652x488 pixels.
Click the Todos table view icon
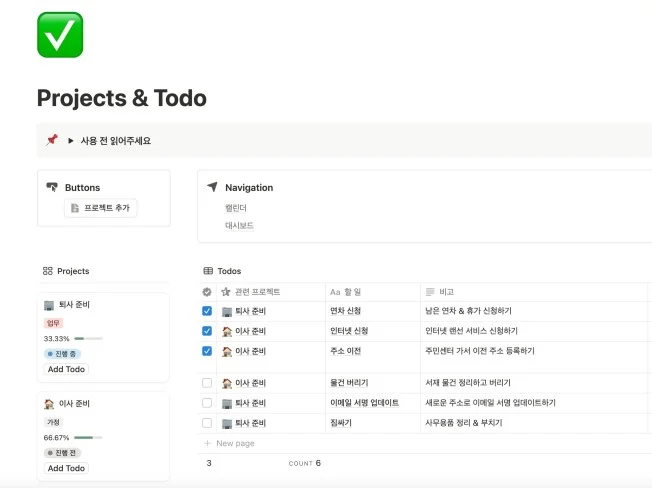pyautogui.click(x=208, y=271)
